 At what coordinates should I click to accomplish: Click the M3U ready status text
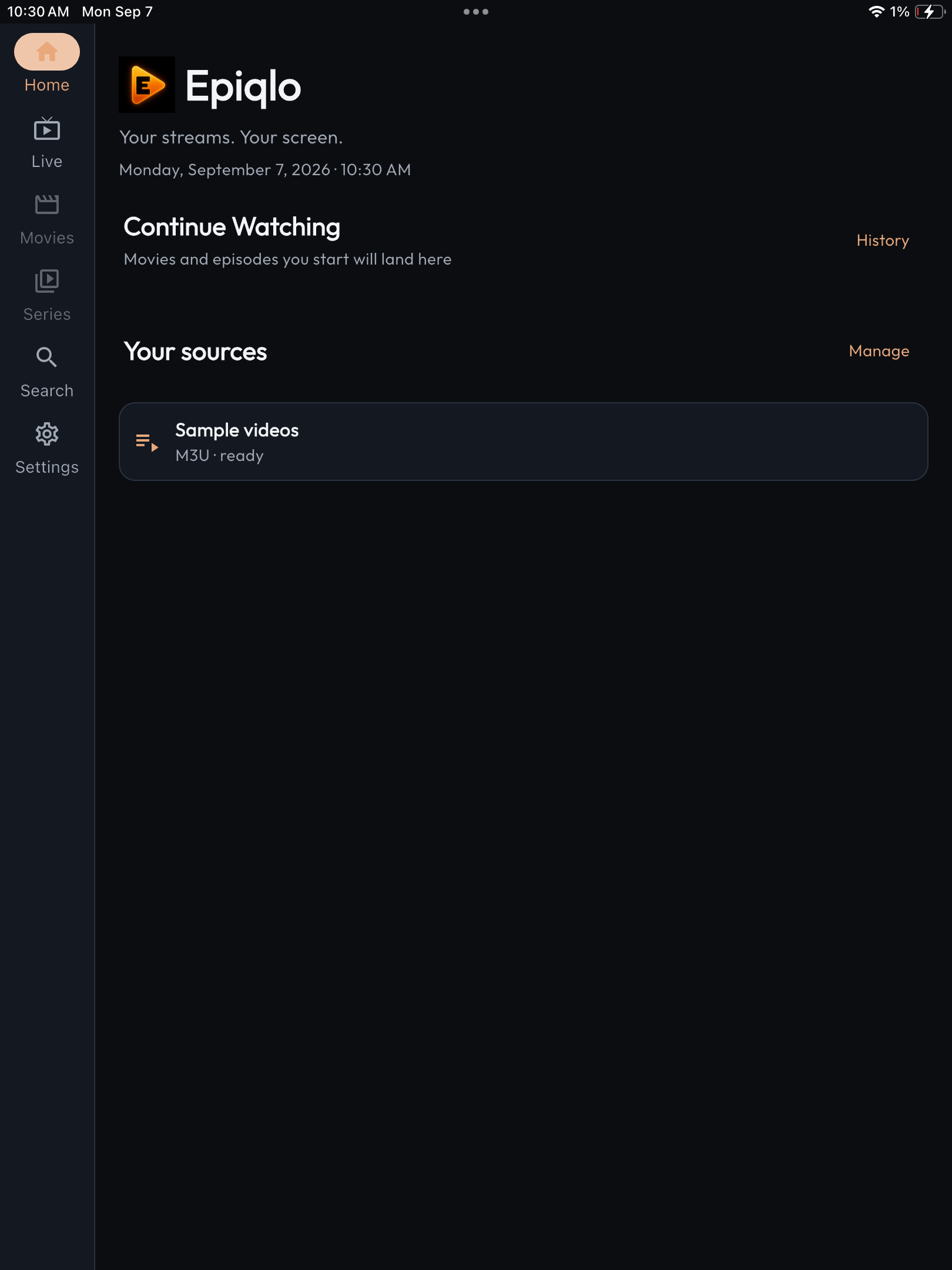coord(220,456)
